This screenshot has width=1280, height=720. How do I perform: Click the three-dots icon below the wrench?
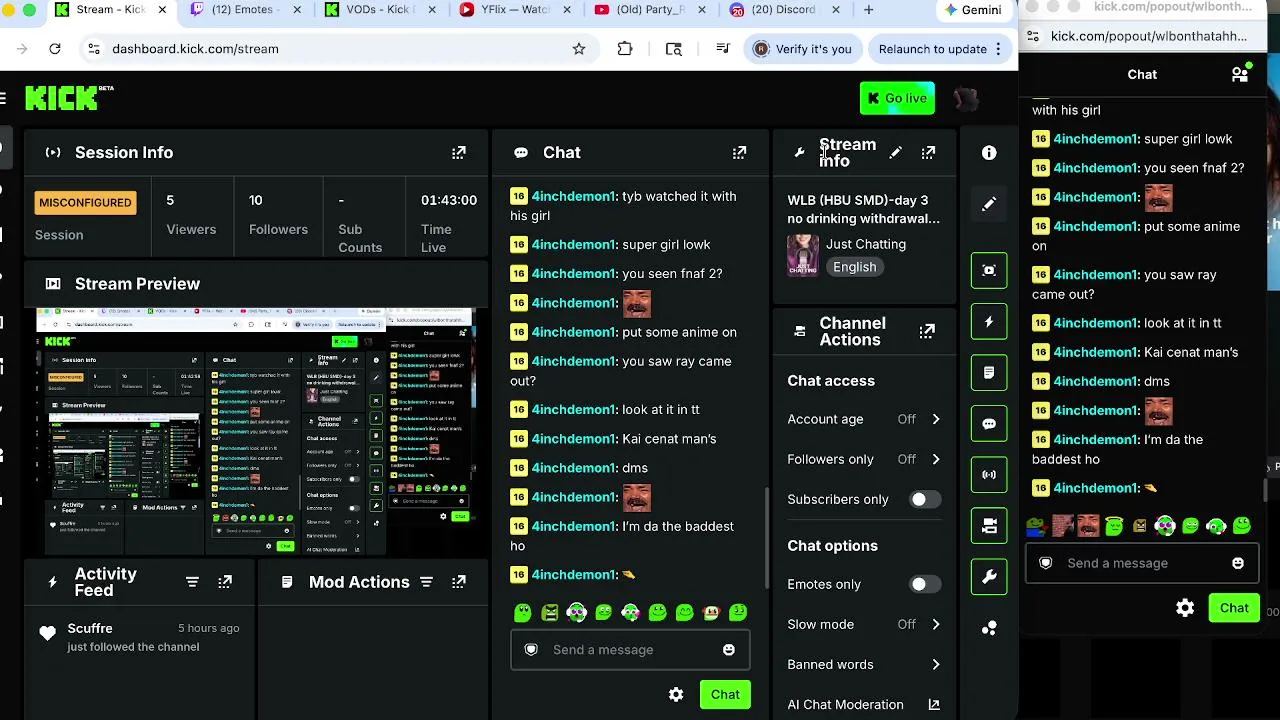click(989, 628)
